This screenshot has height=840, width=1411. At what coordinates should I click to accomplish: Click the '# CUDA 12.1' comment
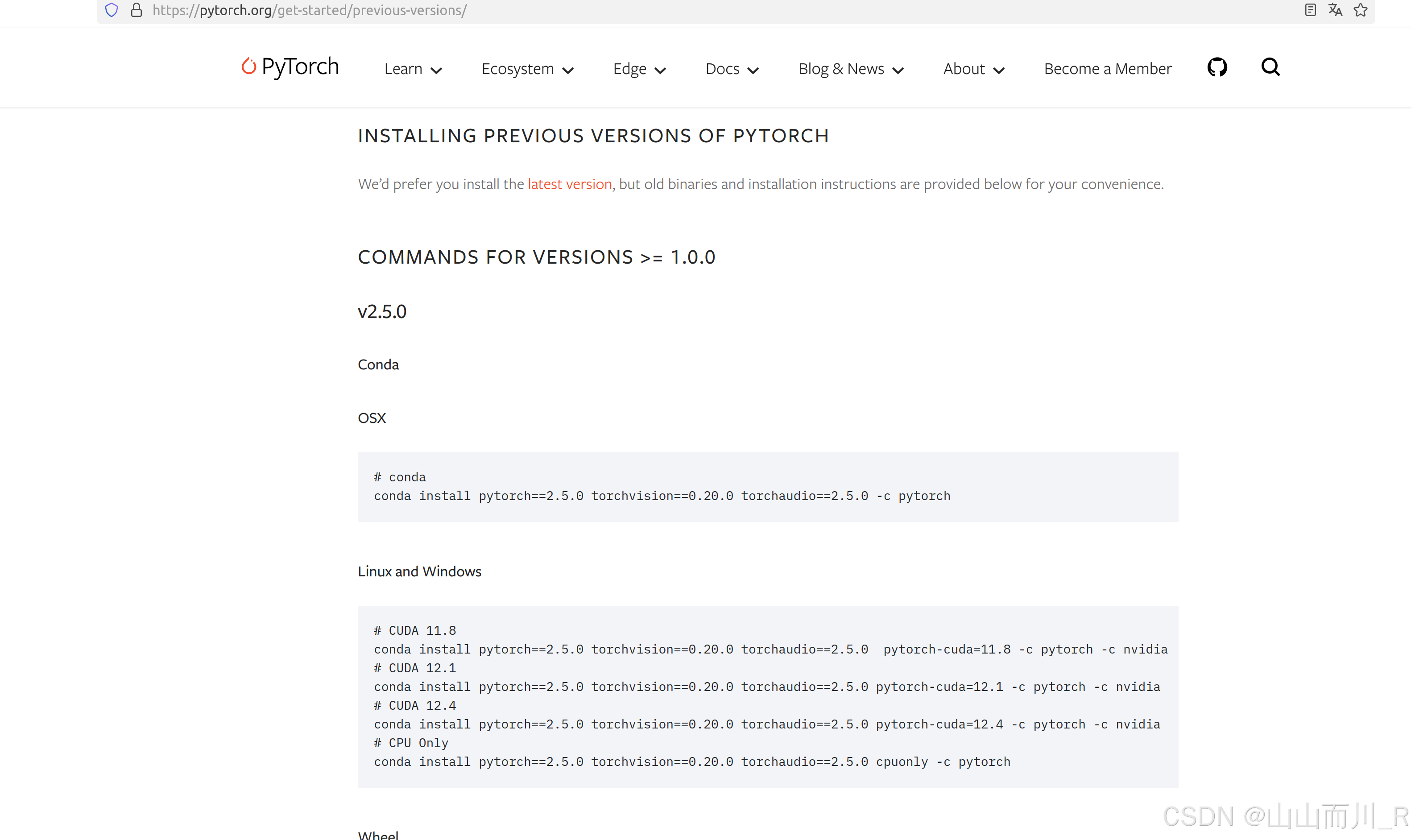(415, 668)
